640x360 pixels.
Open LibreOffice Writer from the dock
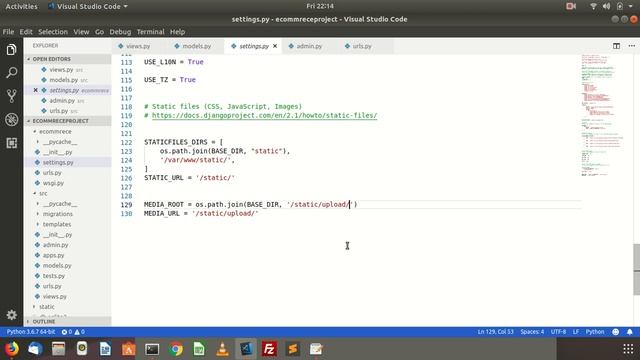click(105, 349)
